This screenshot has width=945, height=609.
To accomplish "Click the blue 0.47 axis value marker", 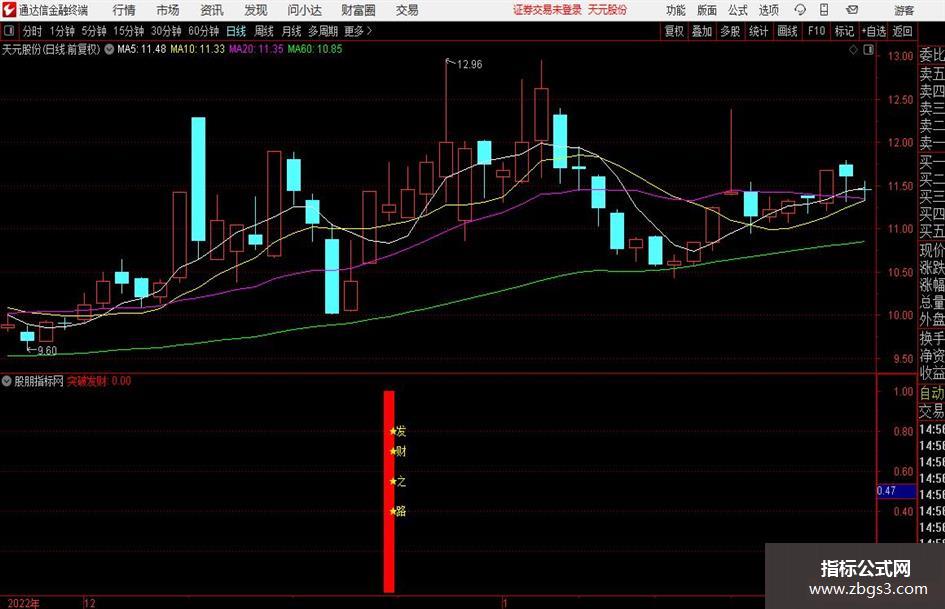I will 896,491.
